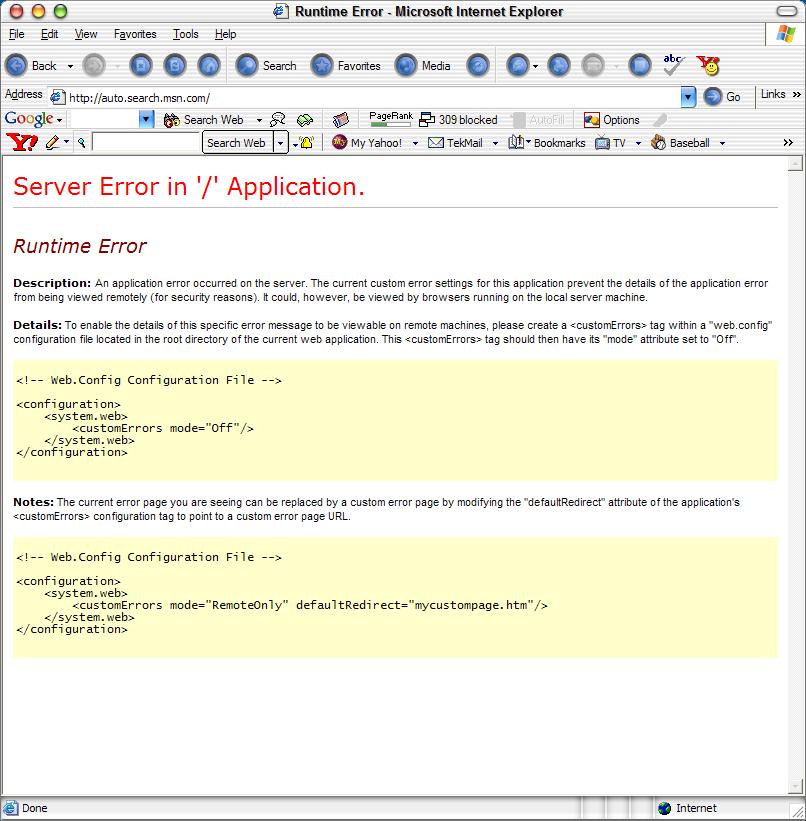The height and width of the screenshot is (821, 806).
Task: Click the Google toolbar search box
Action: click(105, 119)
